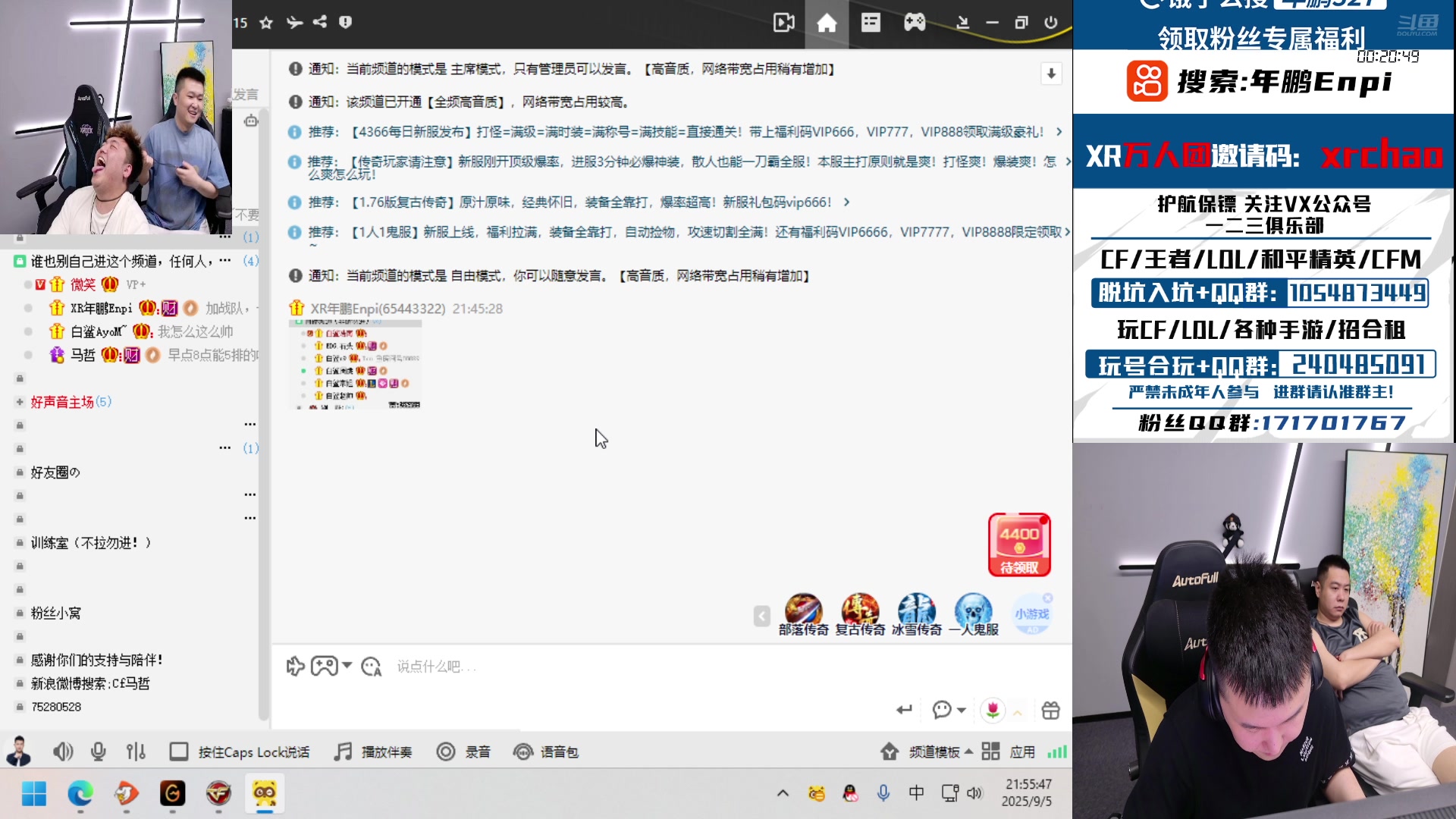Select the 训练室 channel

pyautogui.click(x=91, y=543)
